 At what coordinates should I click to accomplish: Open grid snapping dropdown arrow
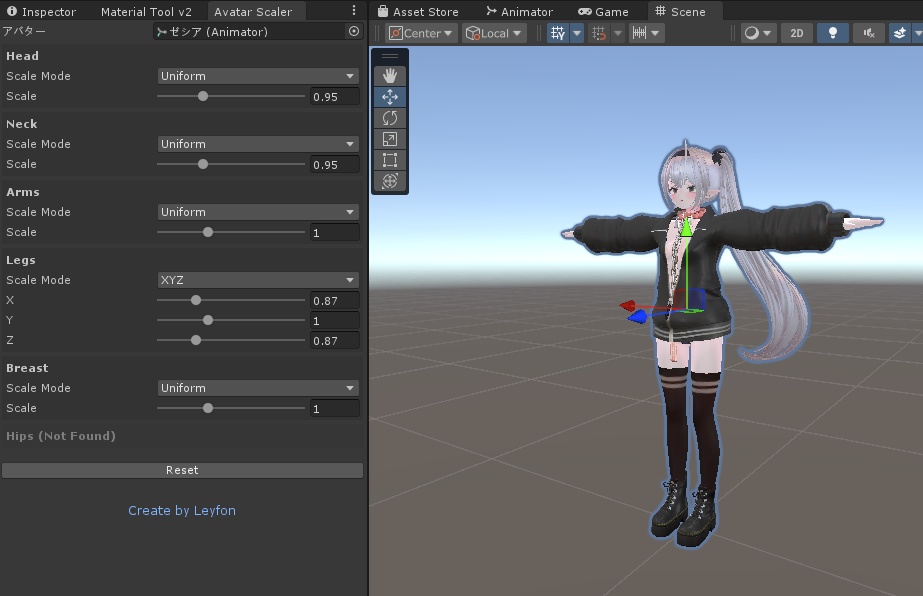[x=617, y=34]
